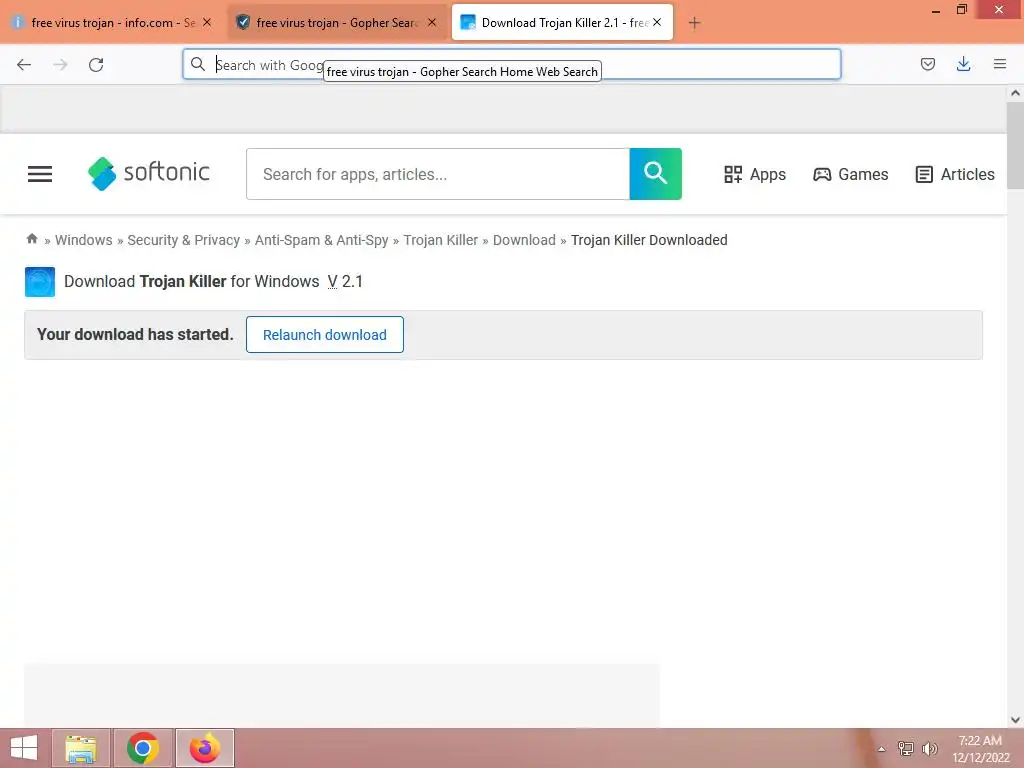1024x768 pixels.
Task: Close the Gopher Search tab
Action: pos(432,22)
